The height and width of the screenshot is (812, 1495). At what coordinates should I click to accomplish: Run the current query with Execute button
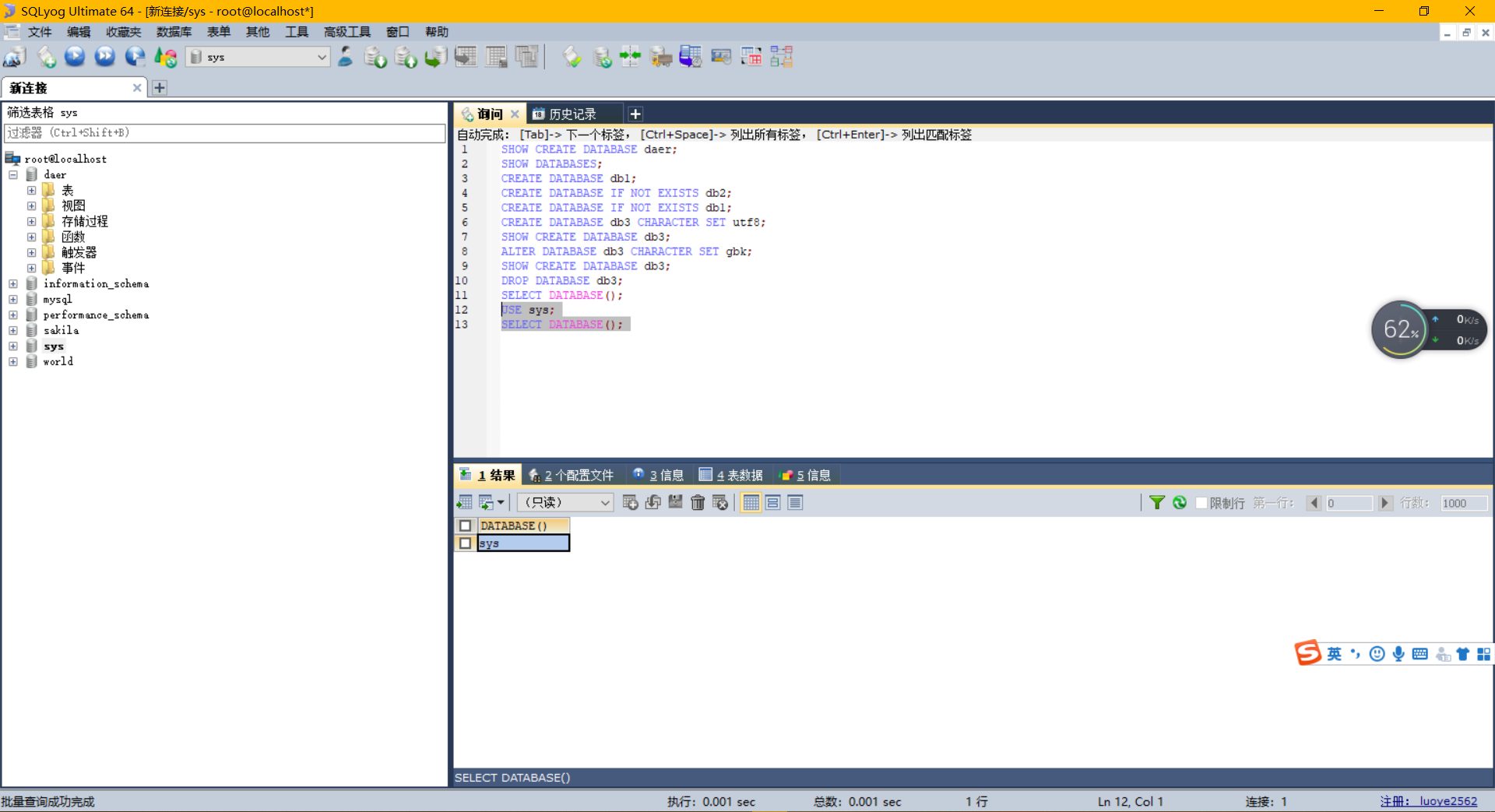coord(75,57)
